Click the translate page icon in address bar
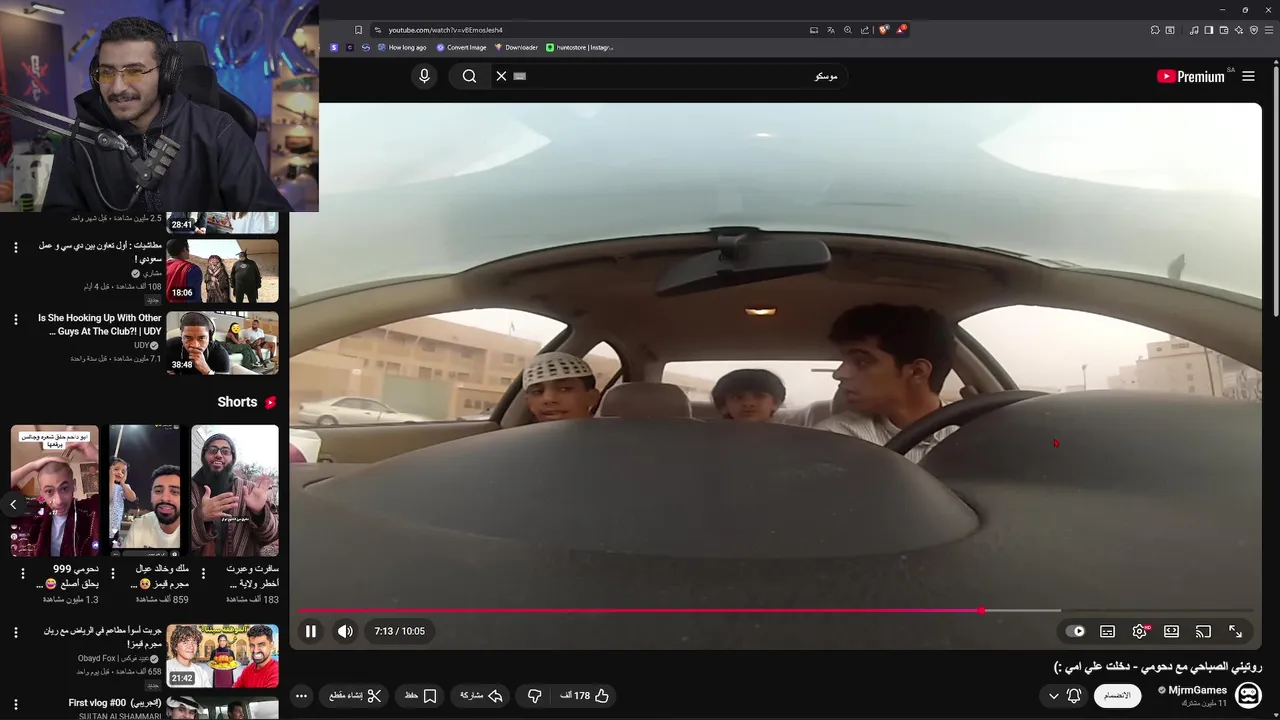This screenshot has height=720, width=1280. 830,30
